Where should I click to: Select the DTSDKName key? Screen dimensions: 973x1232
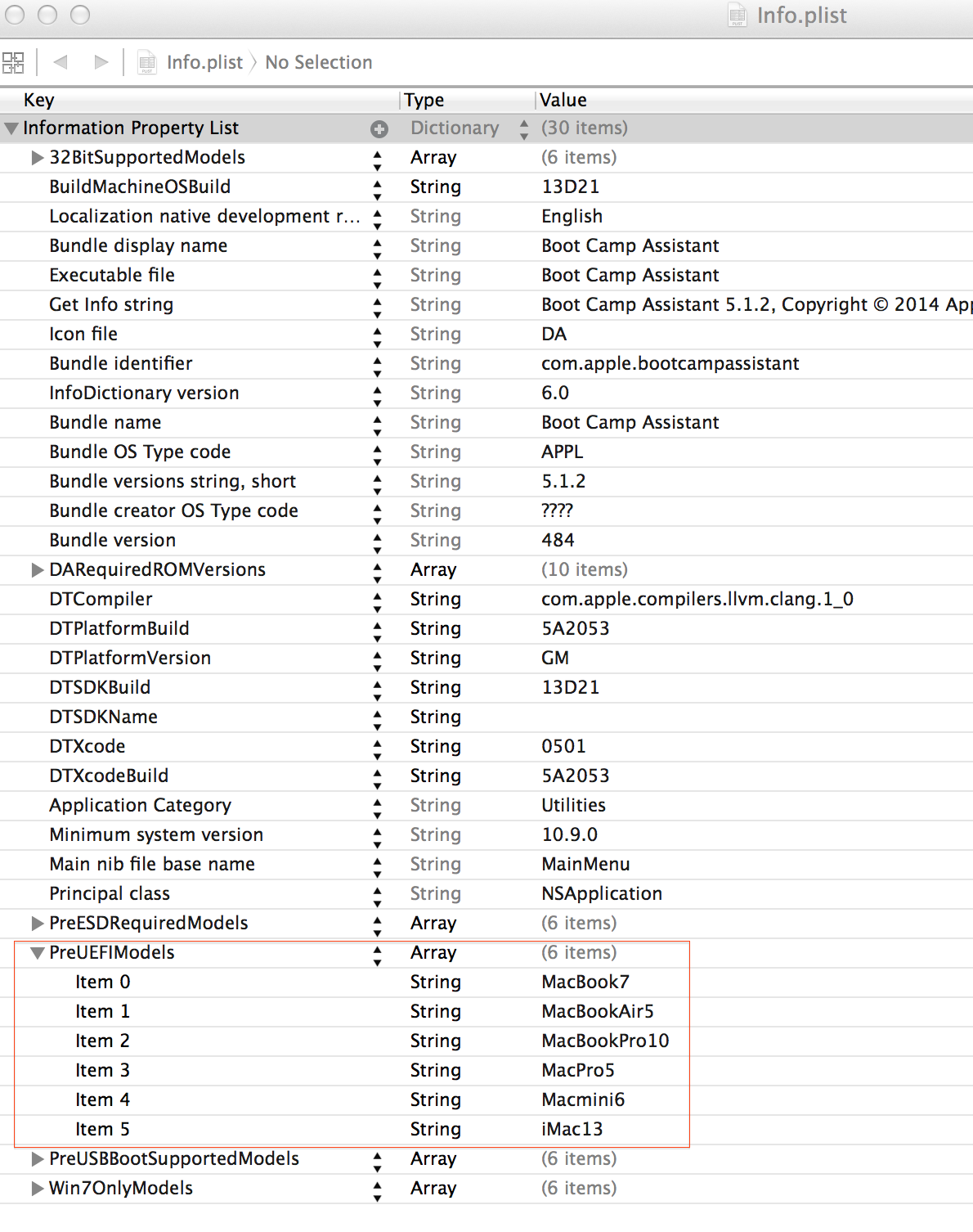104,717
